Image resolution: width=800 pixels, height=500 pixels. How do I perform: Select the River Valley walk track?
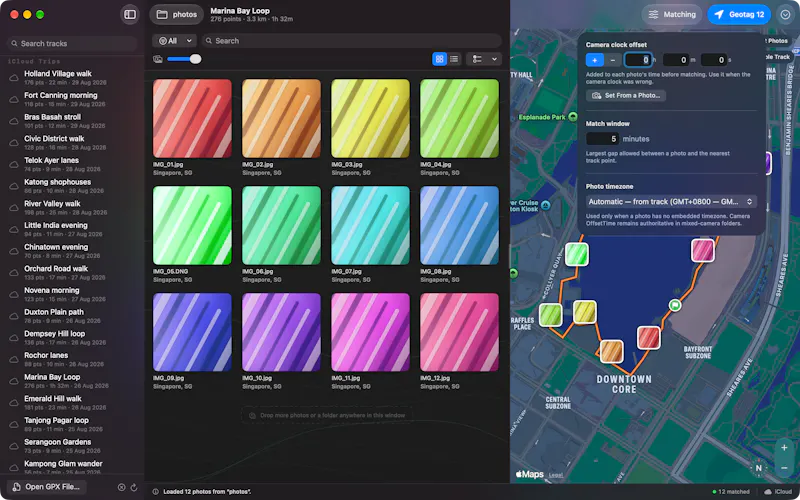72,208
